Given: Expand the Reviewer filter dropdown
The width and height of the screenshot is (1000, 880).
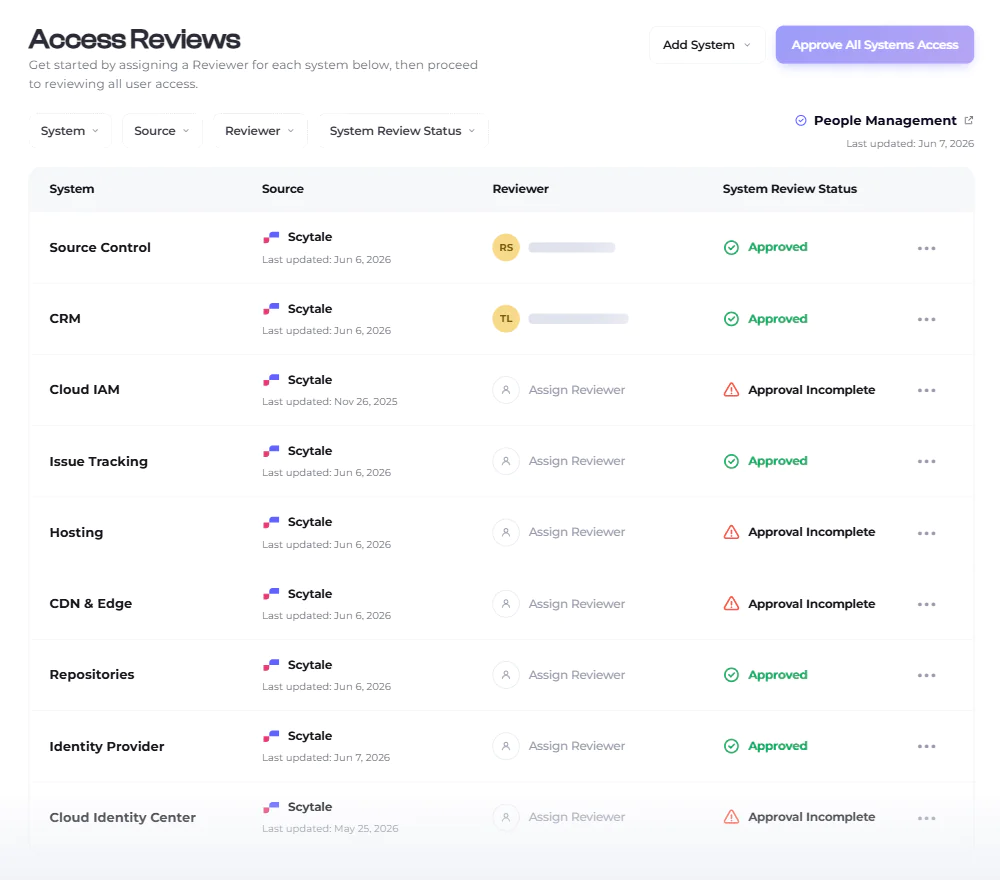Looking at the screenshot, I should 260,131.
